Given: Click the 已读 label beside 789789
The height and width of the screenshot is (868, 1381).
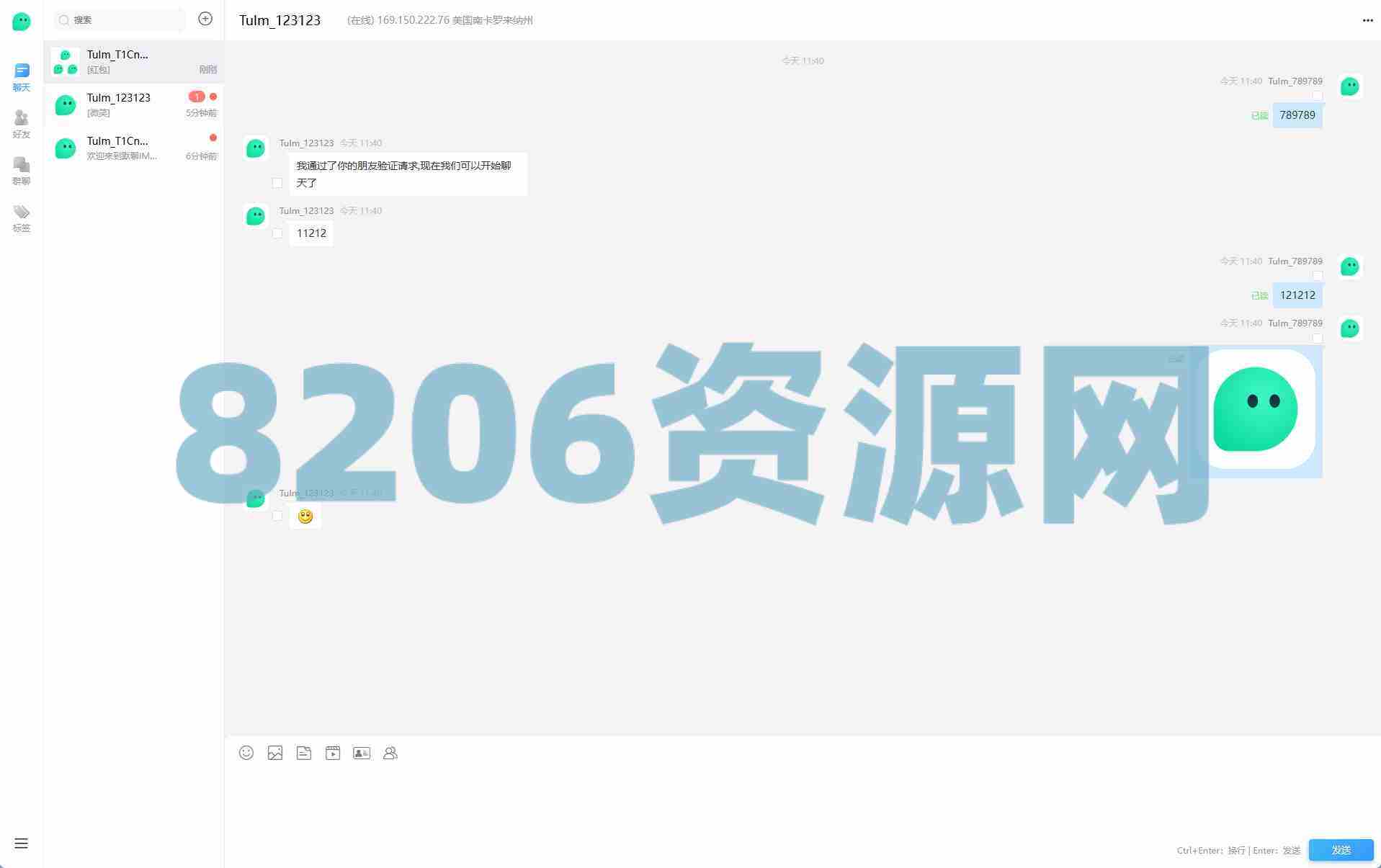Looking at the screenshot, I should 1259,115.
